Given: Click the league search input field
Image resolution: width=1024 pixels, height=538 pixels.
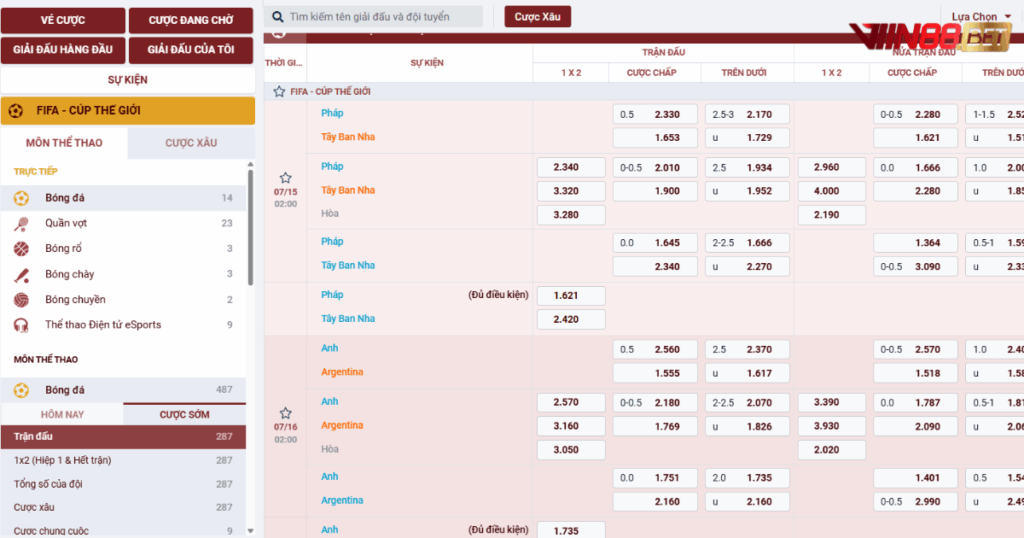Looking at the screenshot, I should coord(374,17).
